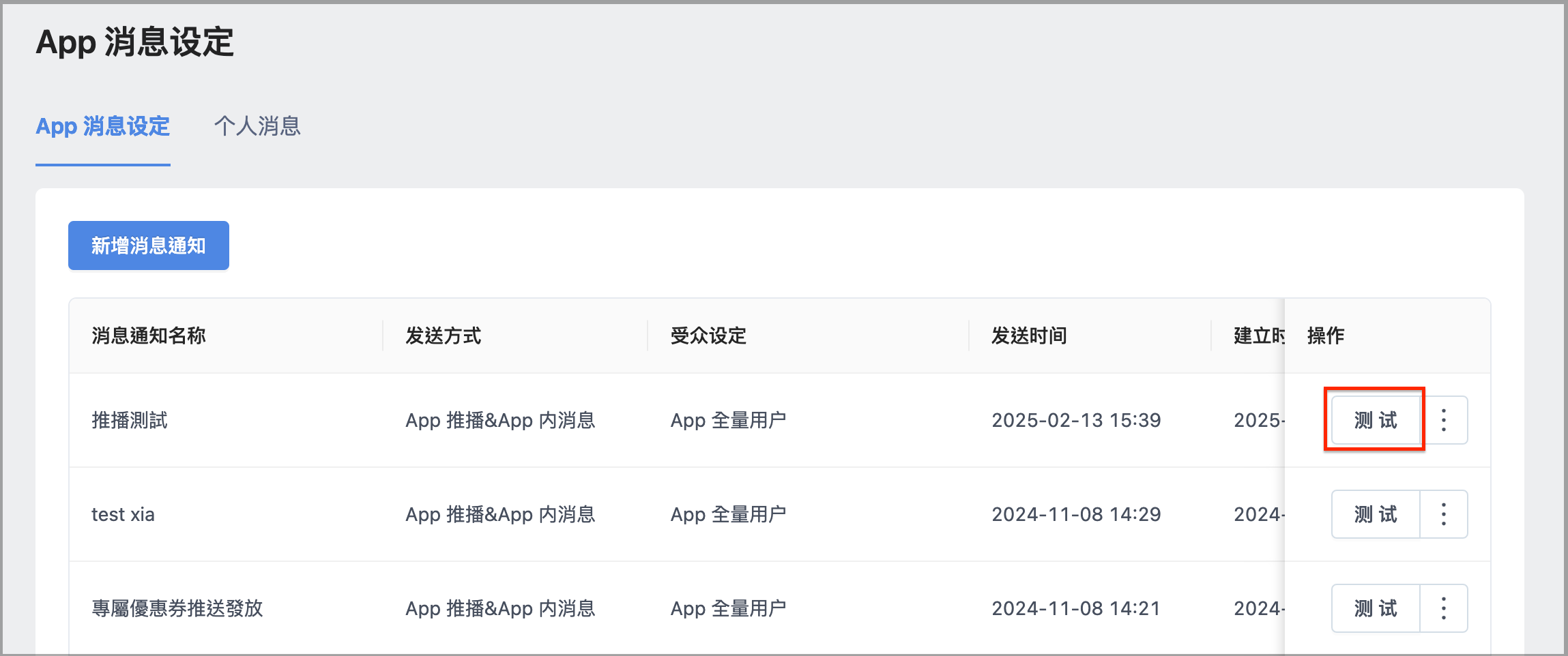
Task: Open the three-dot menu for test xia row
Action: [1444, 514]
